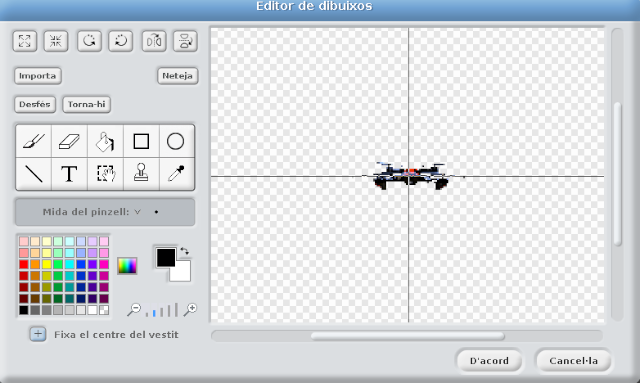Image resolution: width=640 pixels, height=383 pixels.
Task: Click the horizontal canvas scrollbar
Action: click(x=407, y=336)
